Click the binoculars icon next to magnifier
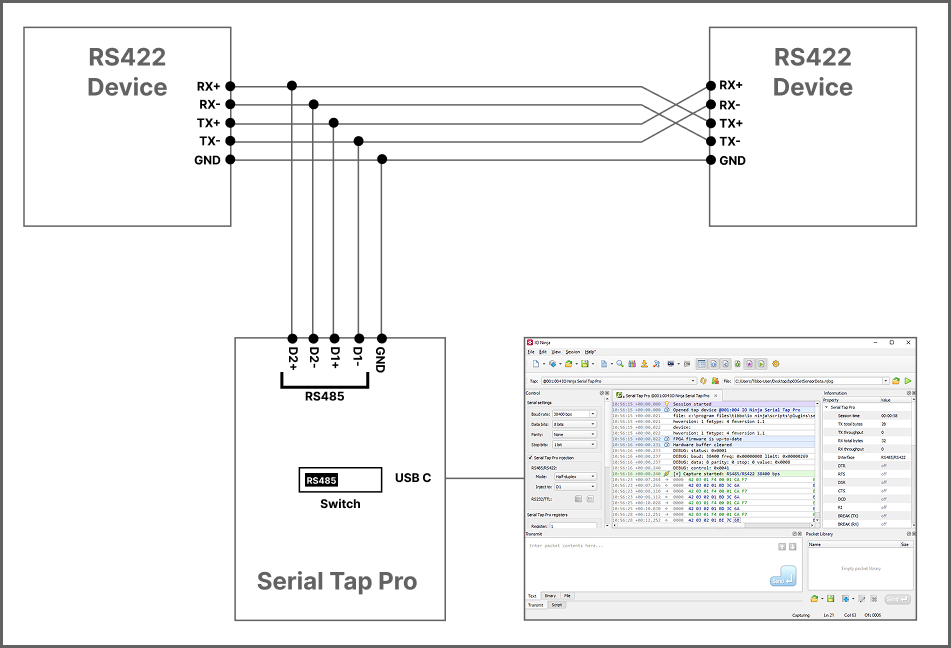Viewport: 951px width, 648px height. (x=632, y=363)
